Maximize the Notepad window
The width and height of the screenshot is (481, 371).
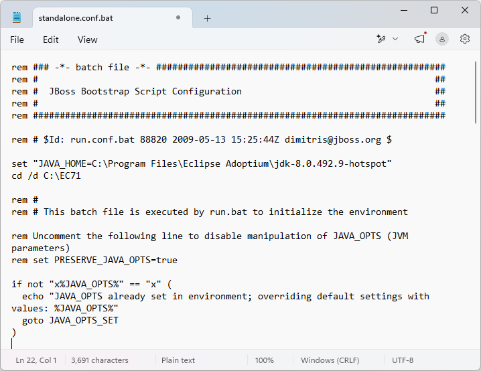click(x=434, y=10)
